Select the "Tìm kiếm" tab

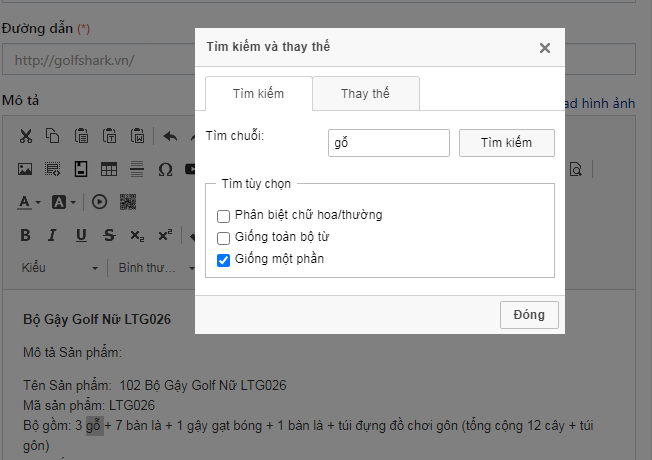pos(258,94)
